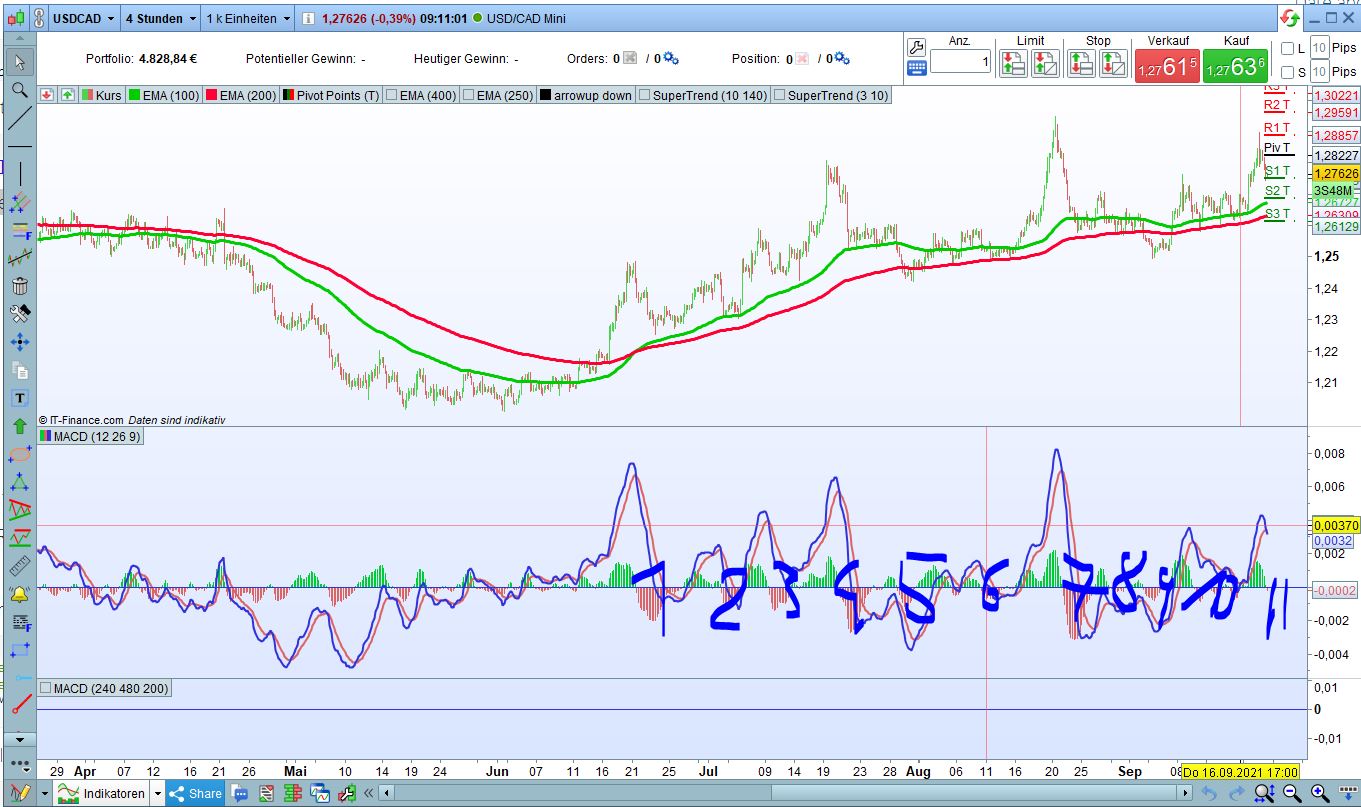The image size is (1361, 807).
Task: Select the magnifier zoom tool in sidebar
Action: coord(19,90)
